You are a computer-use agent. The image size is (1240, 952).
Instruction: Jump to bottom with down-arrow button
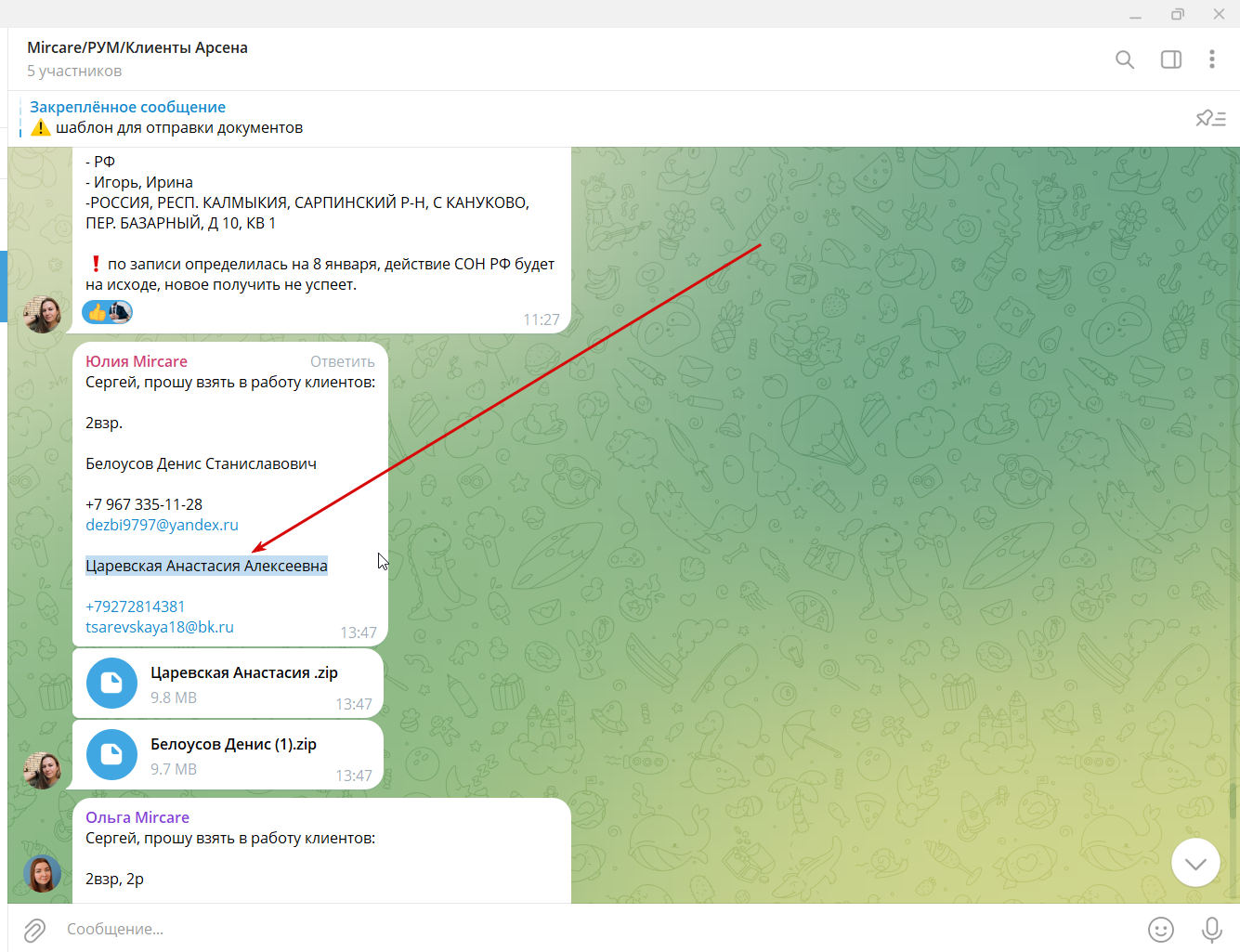1195,863
